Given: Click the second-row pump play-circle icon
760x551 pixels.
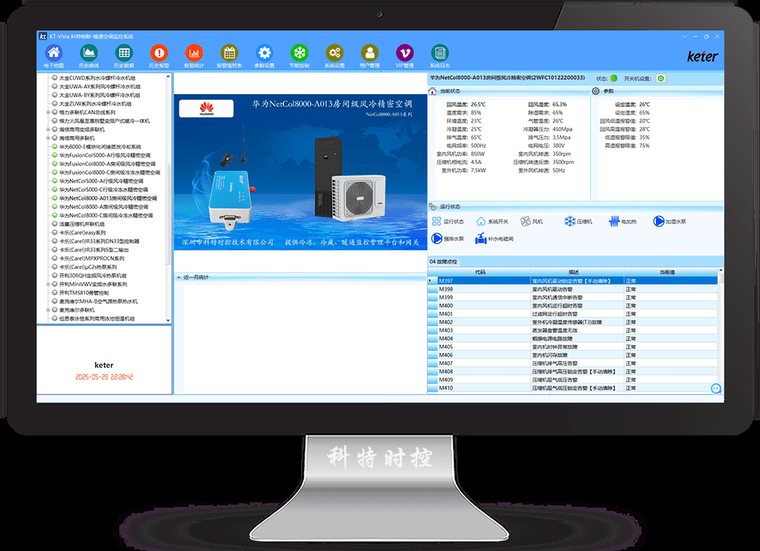Looking at the screenshot, I should click(437, 238).
